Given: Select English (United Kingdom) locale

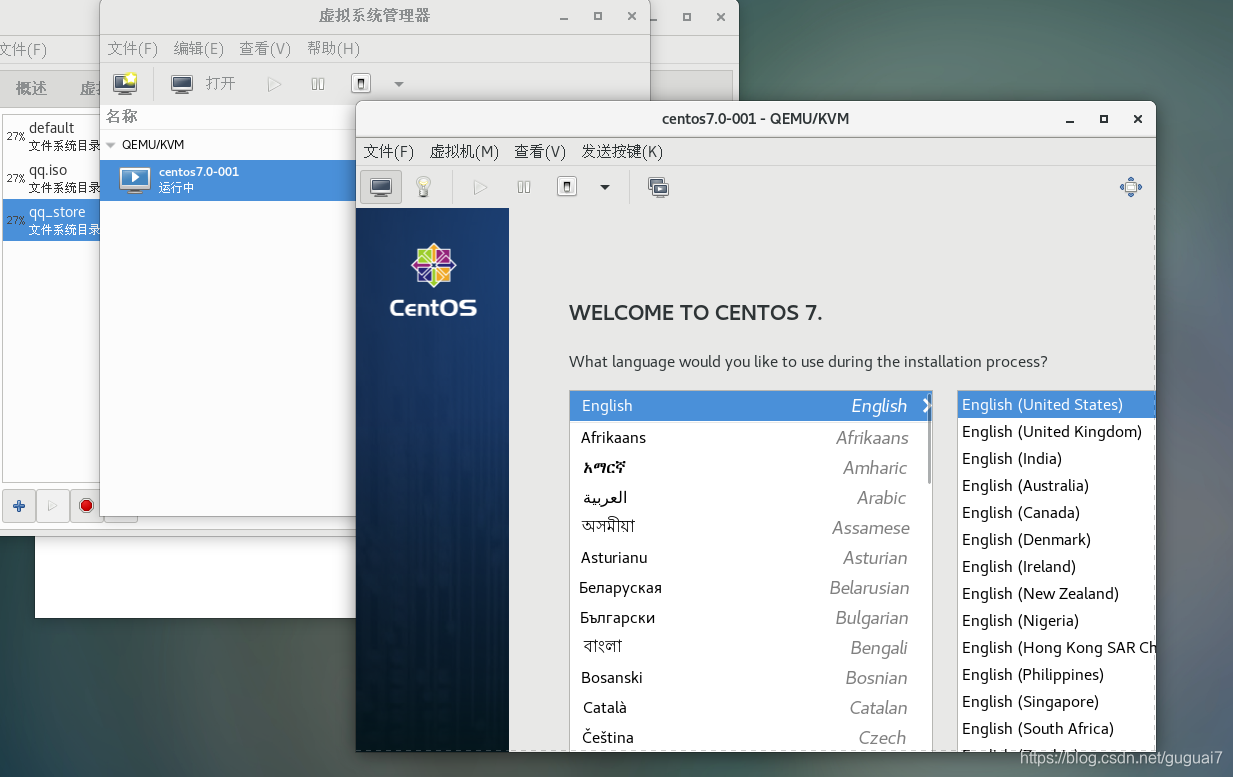Looking at the screenshot, I should 1056,432.
